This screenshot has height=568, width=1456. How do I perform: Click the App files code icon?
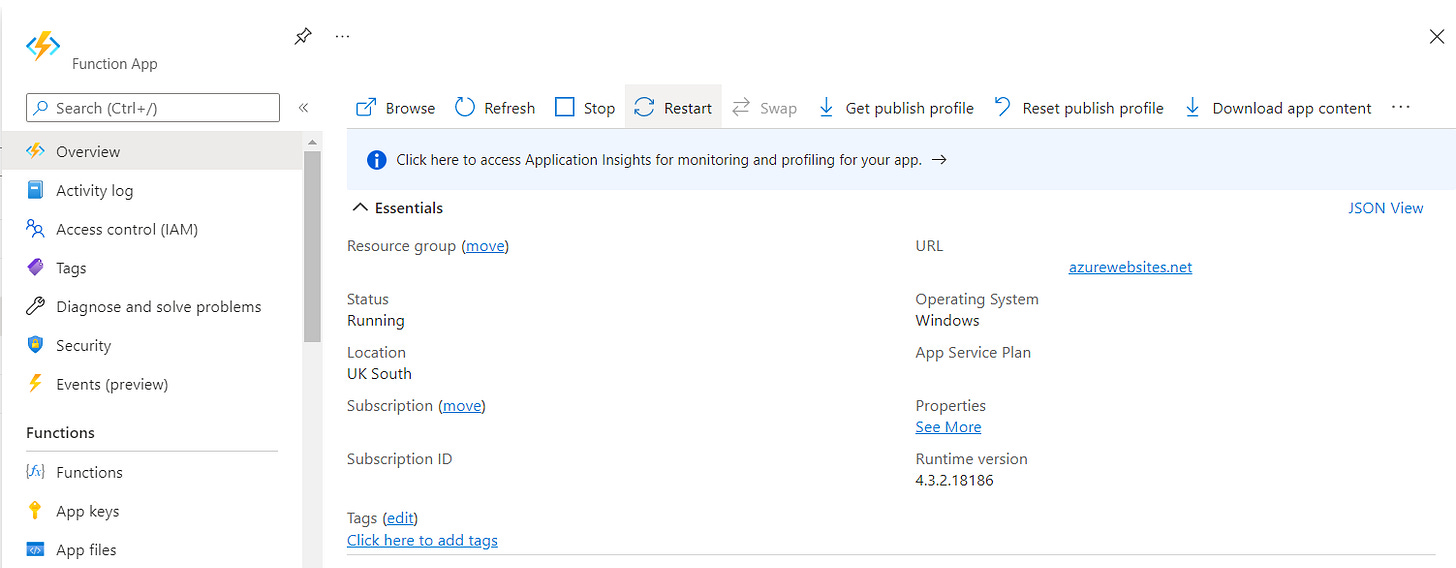[35, 550]
